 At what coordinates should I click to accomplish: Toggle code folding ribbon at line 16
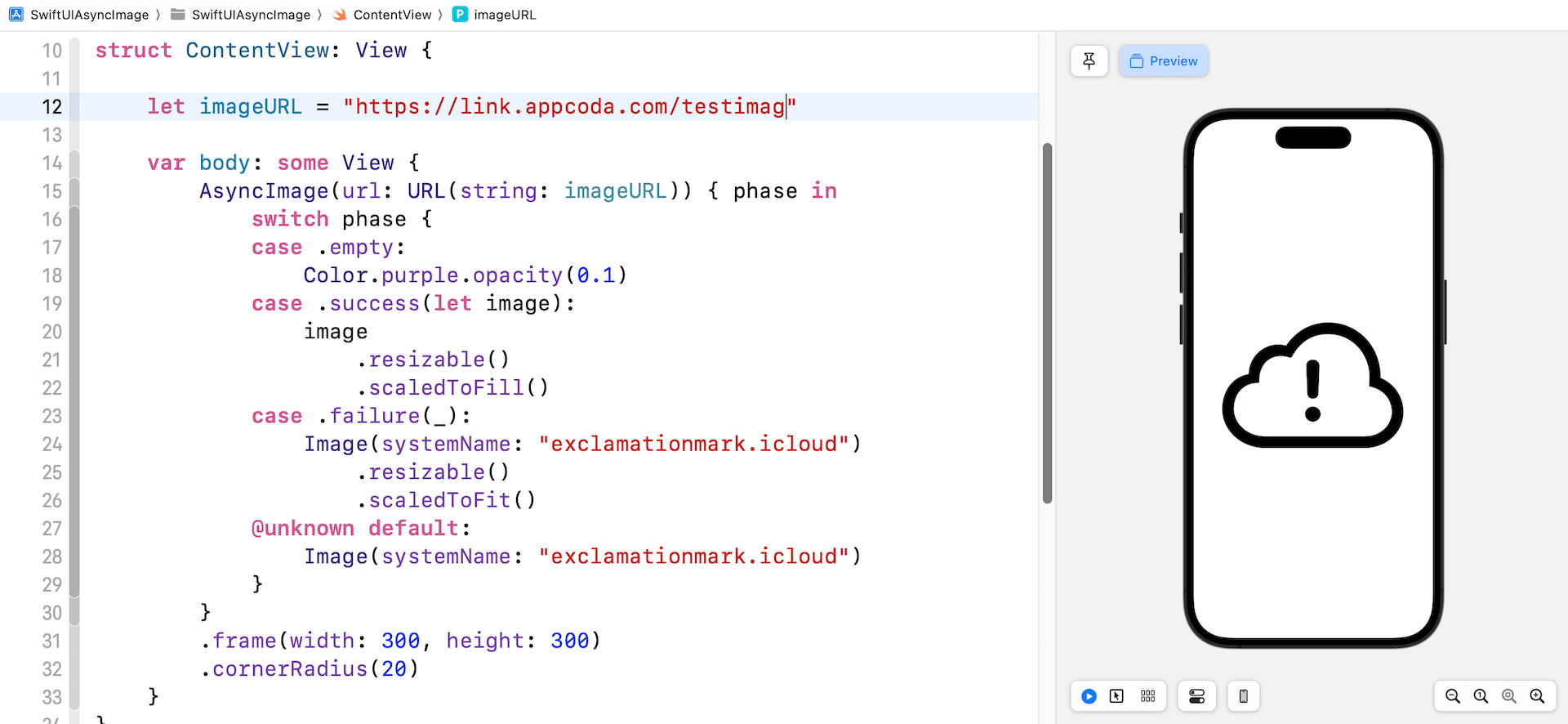click(x=74, y=219)
